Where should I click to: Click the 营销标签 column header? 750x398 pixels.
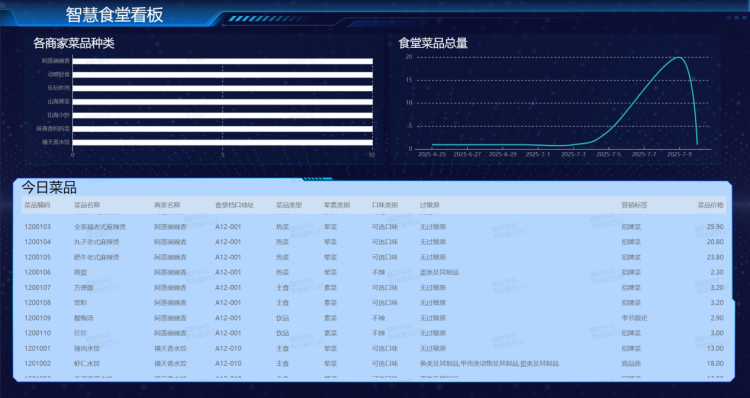(634, 205)
